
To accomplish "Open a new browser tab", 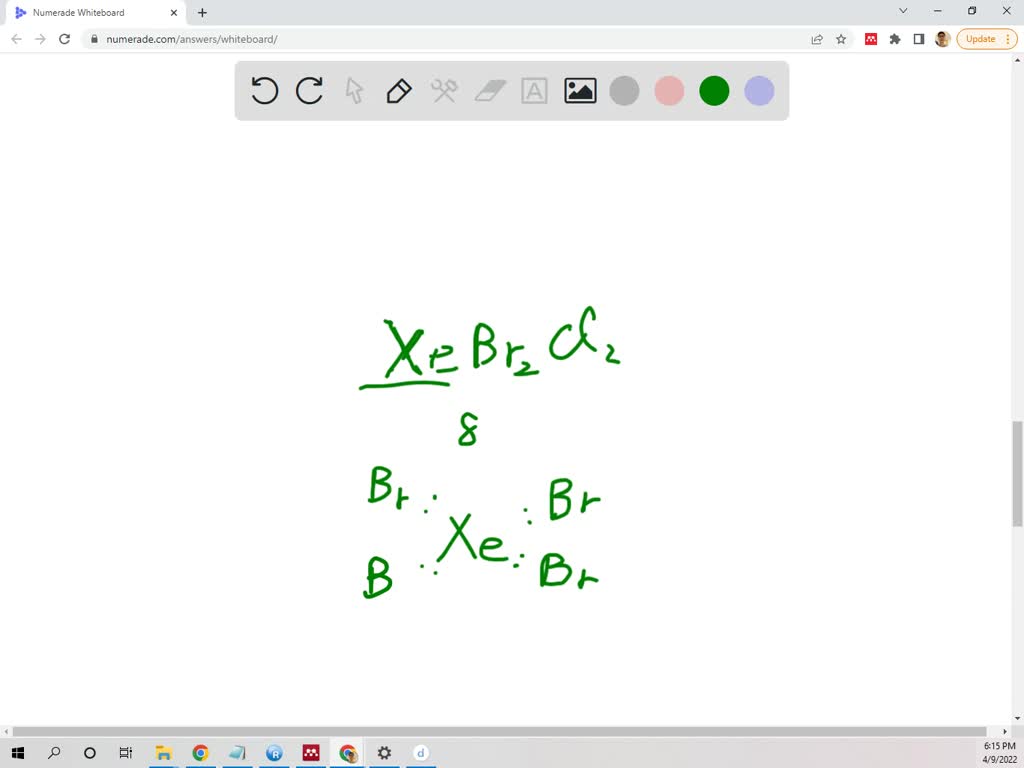I will [x=202, y=13].
